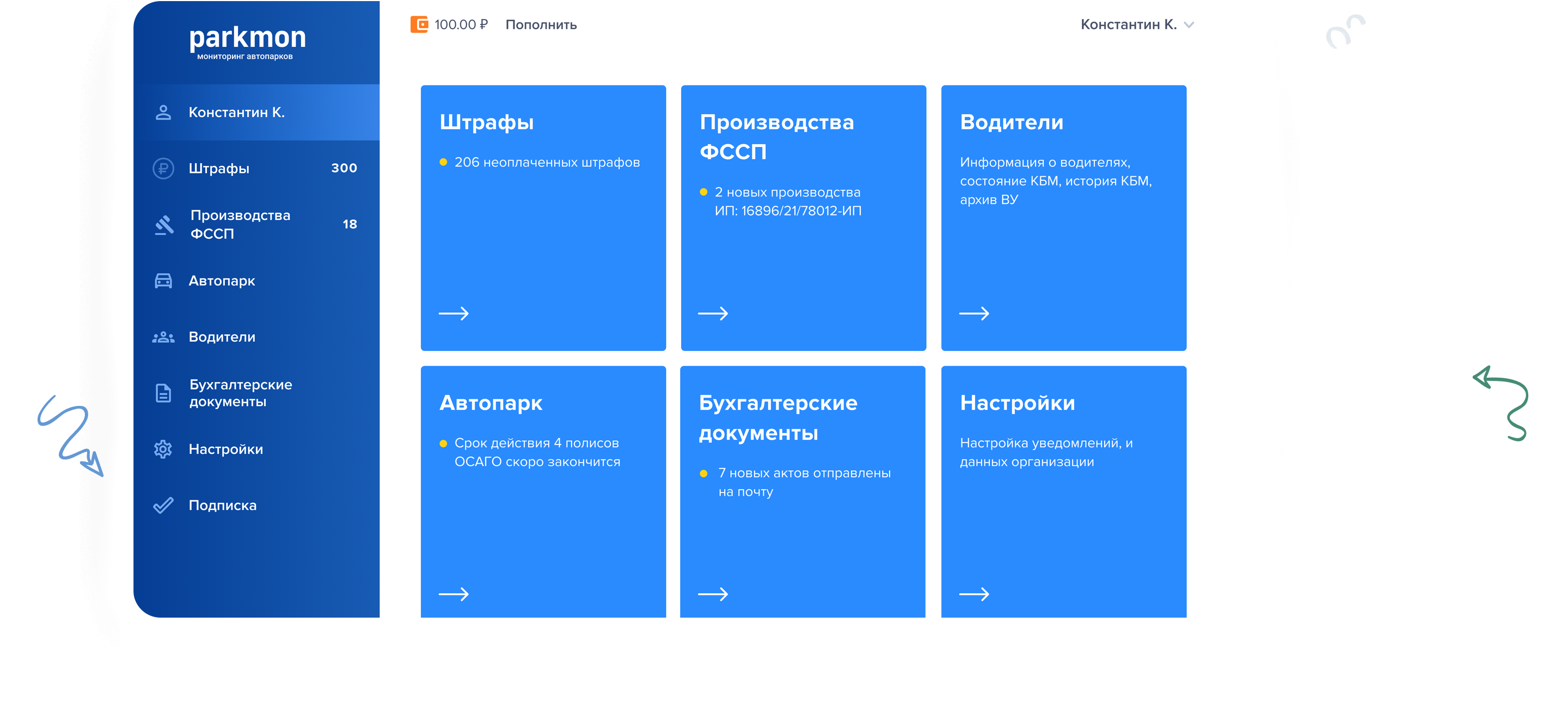The height and width of the screenshot is (727, 1568).
Task: Click the car icon for Автопарк
Action: click(163, 280)
